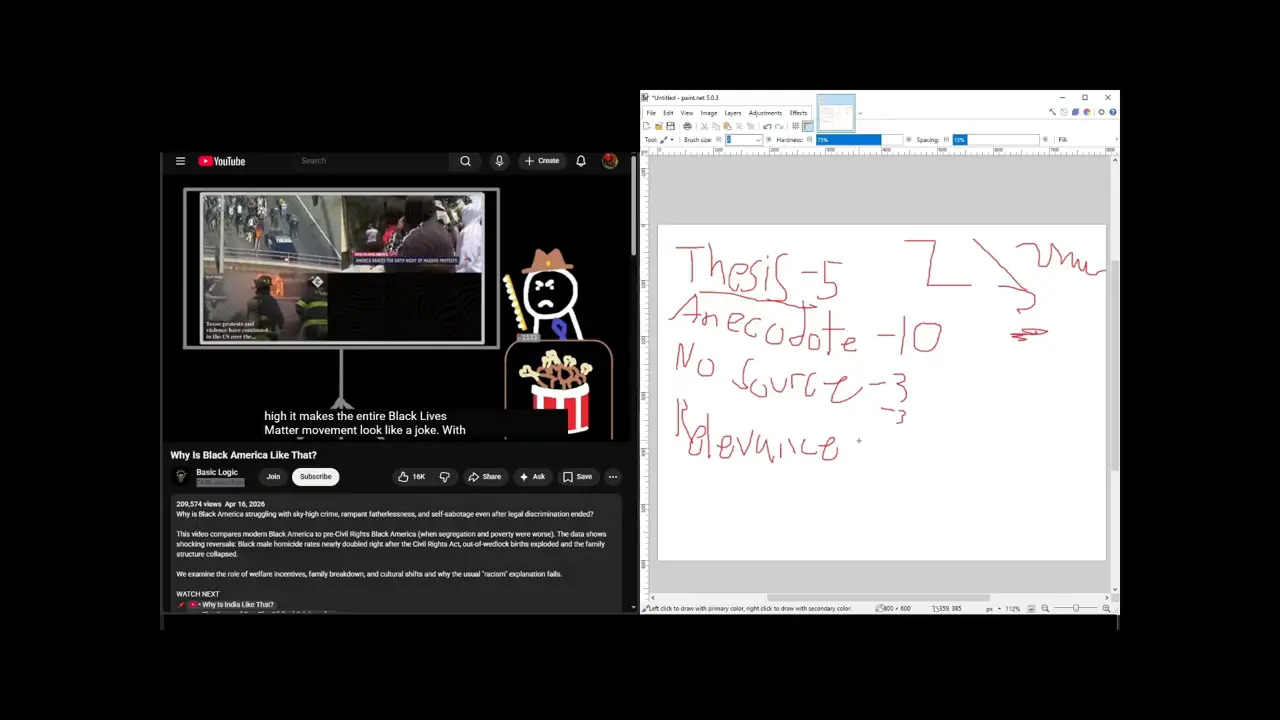This screenshot has width=1280, height=720.
Task: Click Save icon in paint.net toolbar
Action: tap(670, 126)
